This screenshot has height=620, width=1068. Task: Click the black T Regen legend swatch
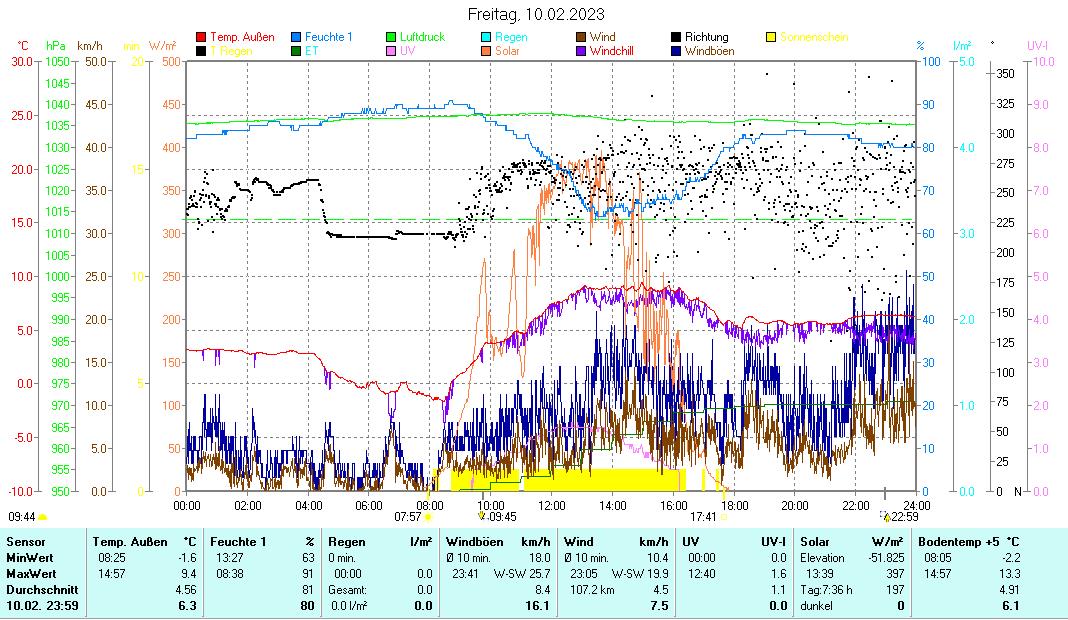[201, 51]
